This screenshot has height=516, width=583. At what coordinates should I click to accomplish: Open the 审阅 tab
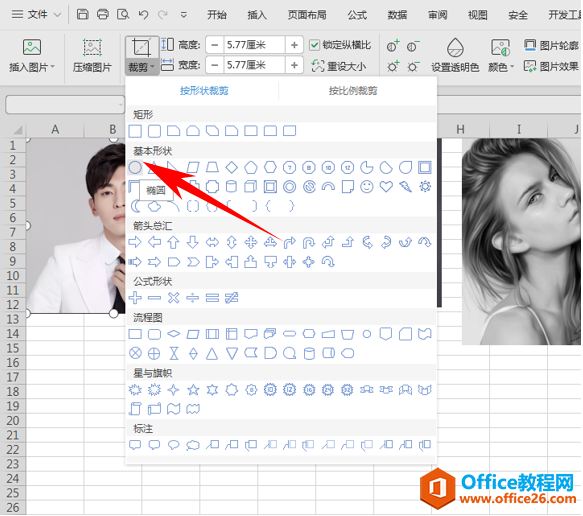[438, 15]
